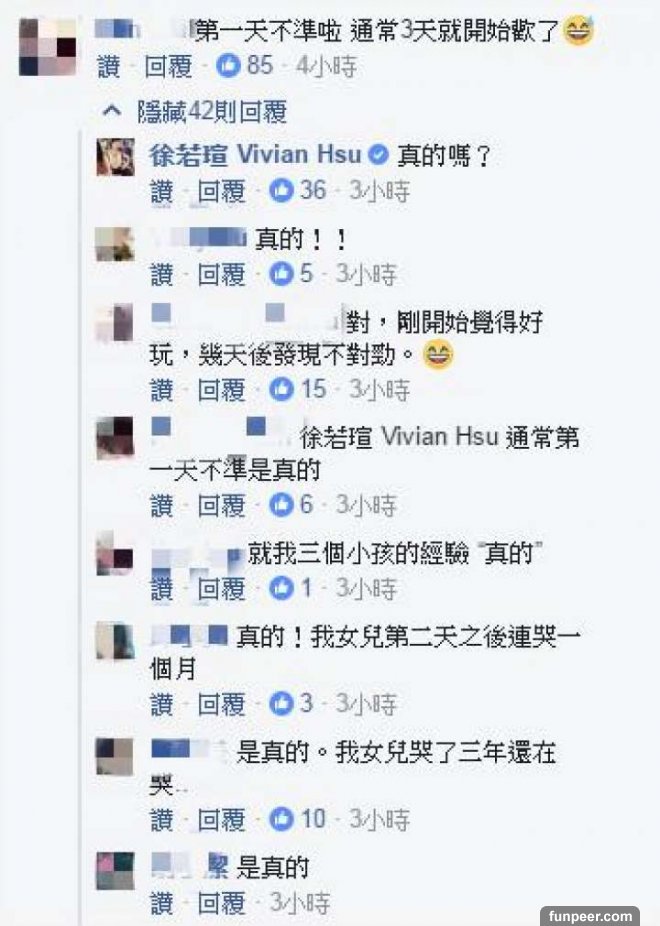Viewport: 660px width, 926px height.
Task: Click 讚 under the 哭了三年還在哭 comment
Action: pos(162,820)
